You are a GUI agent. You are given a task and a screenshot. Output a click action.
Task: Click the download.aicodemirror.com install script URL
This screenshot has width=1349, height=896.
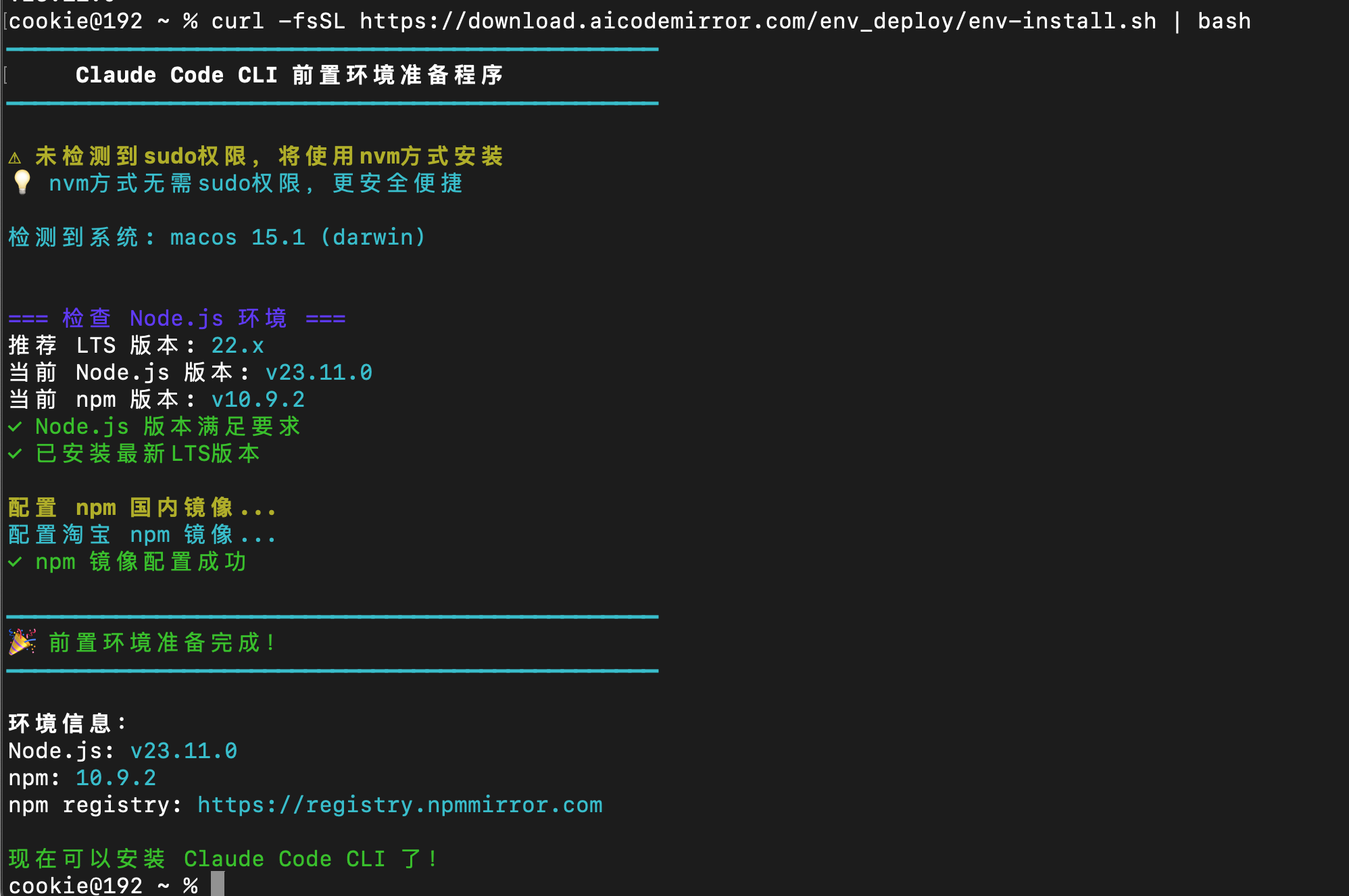pos(758,21)
